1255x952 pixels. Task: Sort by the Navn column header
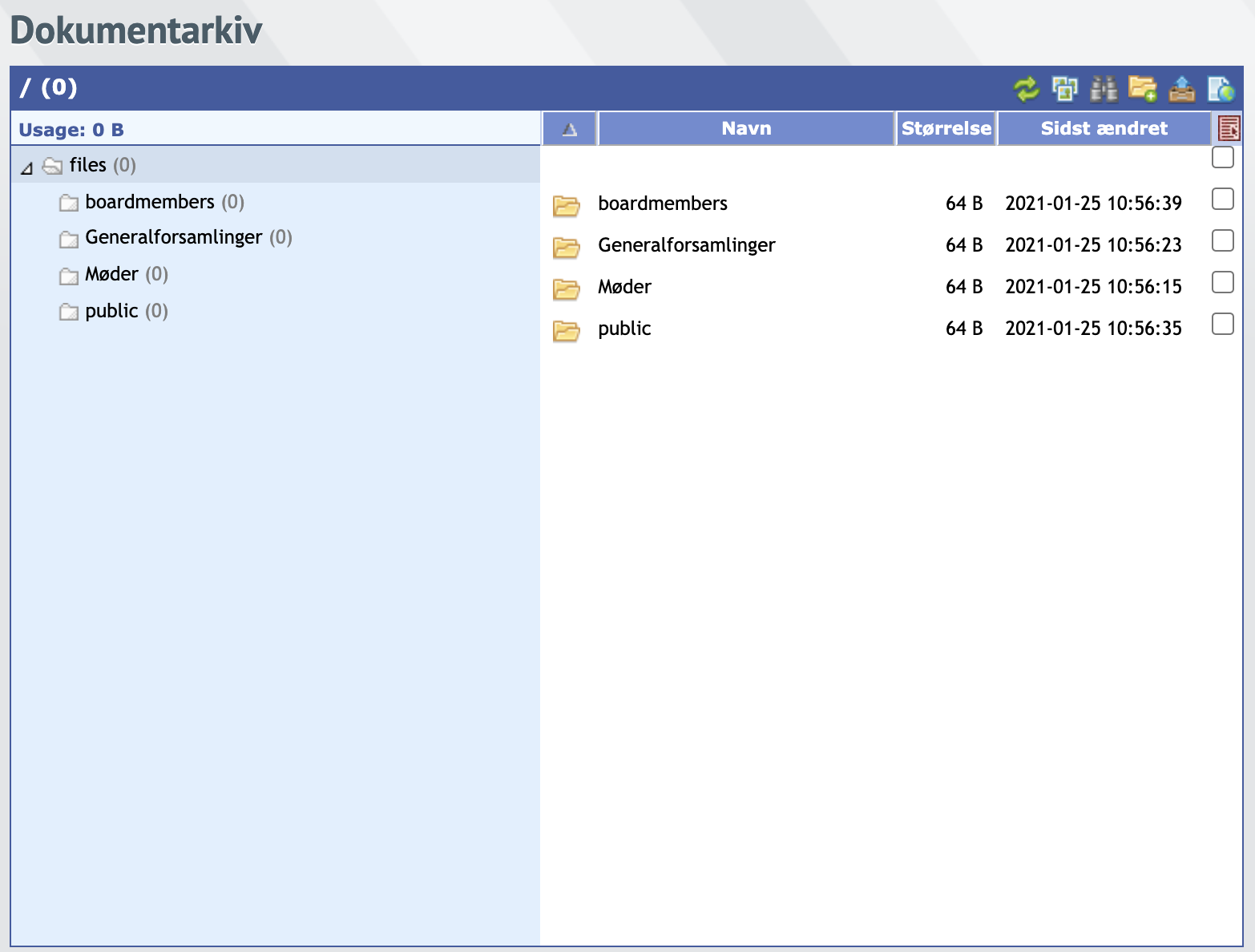pos(746,129)
